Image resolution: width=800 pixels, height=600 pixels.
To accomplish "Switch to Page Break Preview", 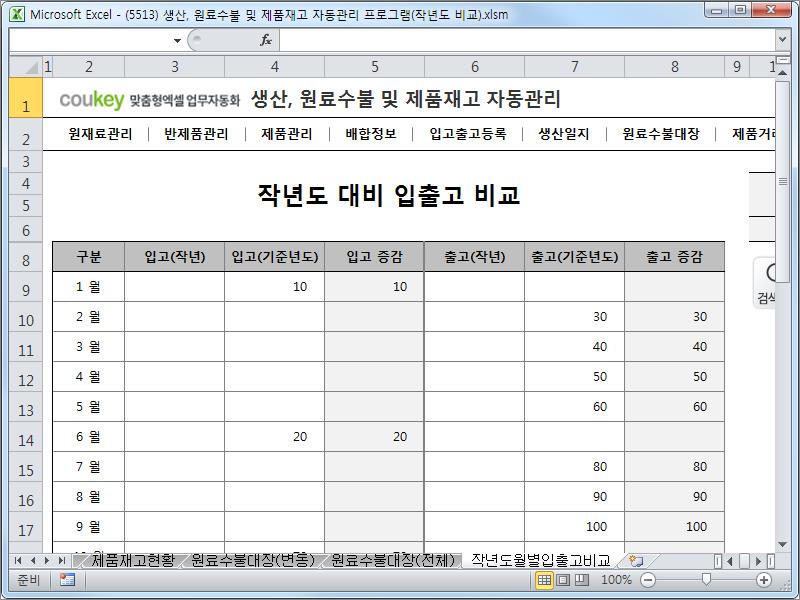I will click(x=582, y=580).
